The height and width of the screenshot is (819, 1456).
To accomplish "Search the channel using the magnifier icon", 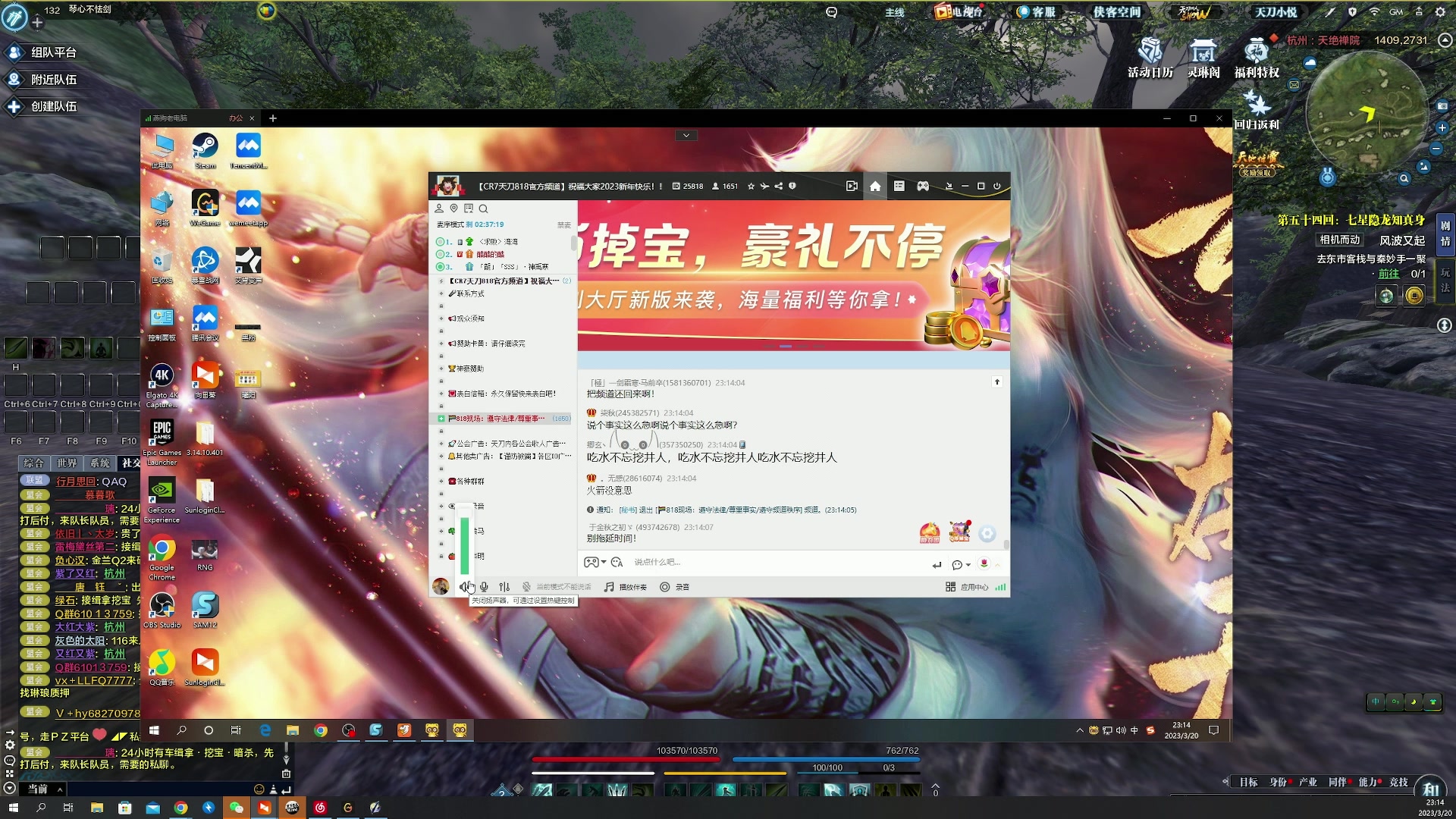I will click(485, 209).
